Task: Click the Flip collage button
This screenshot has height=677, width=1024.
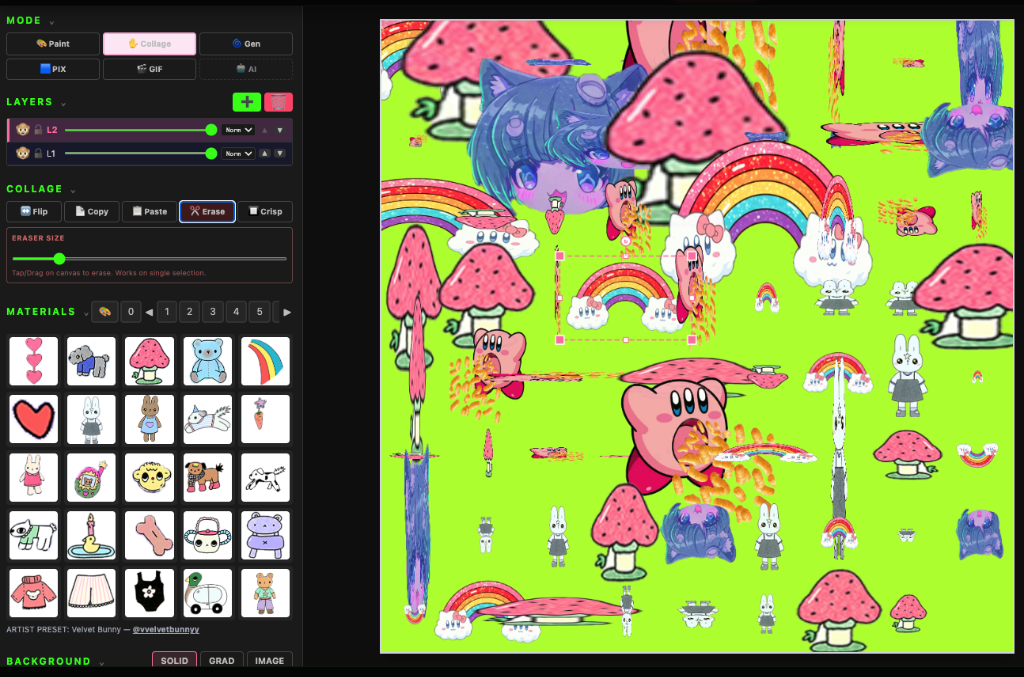Action: coord(33,211)
